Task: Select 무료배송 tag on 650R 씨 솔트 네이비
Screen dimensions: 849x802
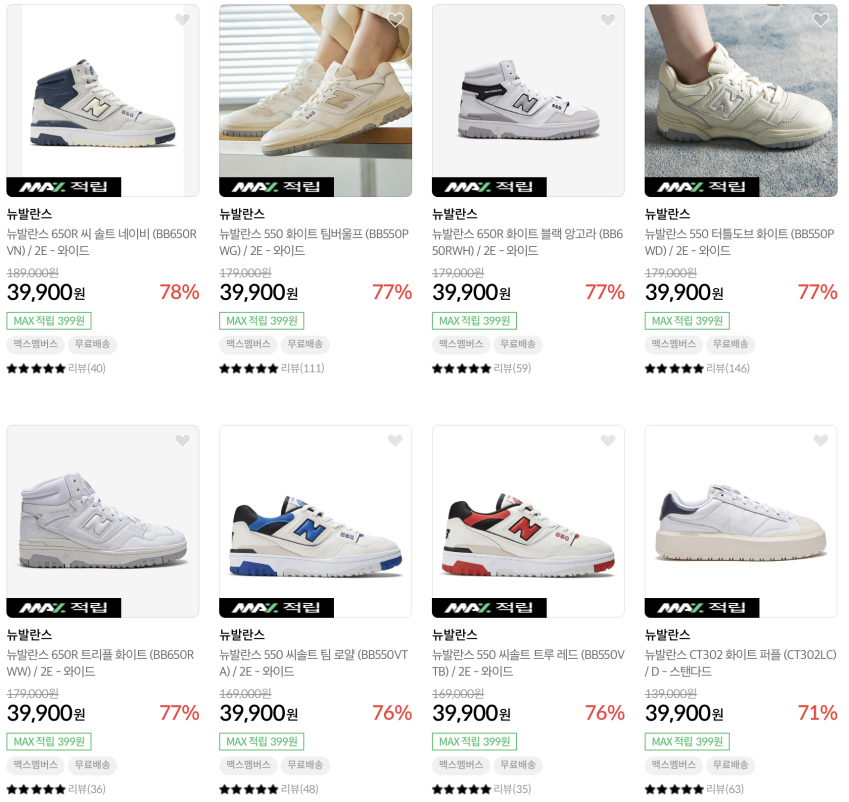Action: 92,344
